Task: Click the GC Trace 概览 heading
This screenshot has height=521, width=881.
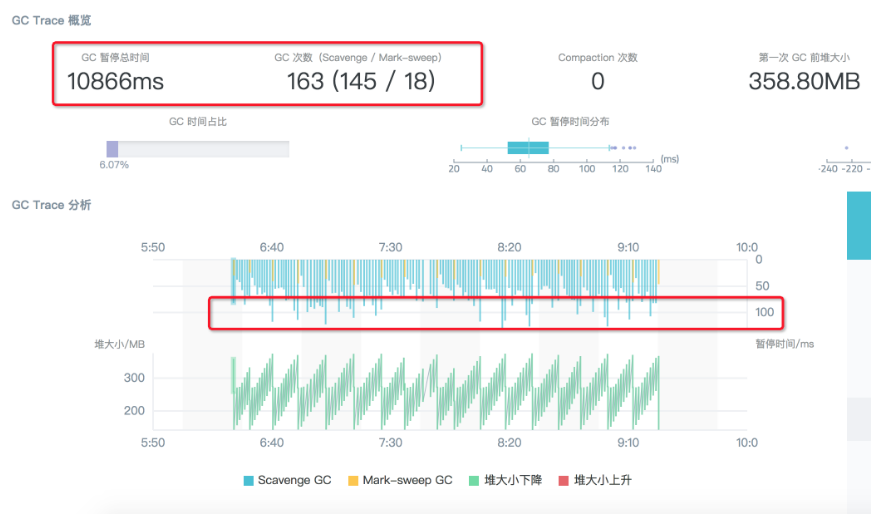Action: 51,20
